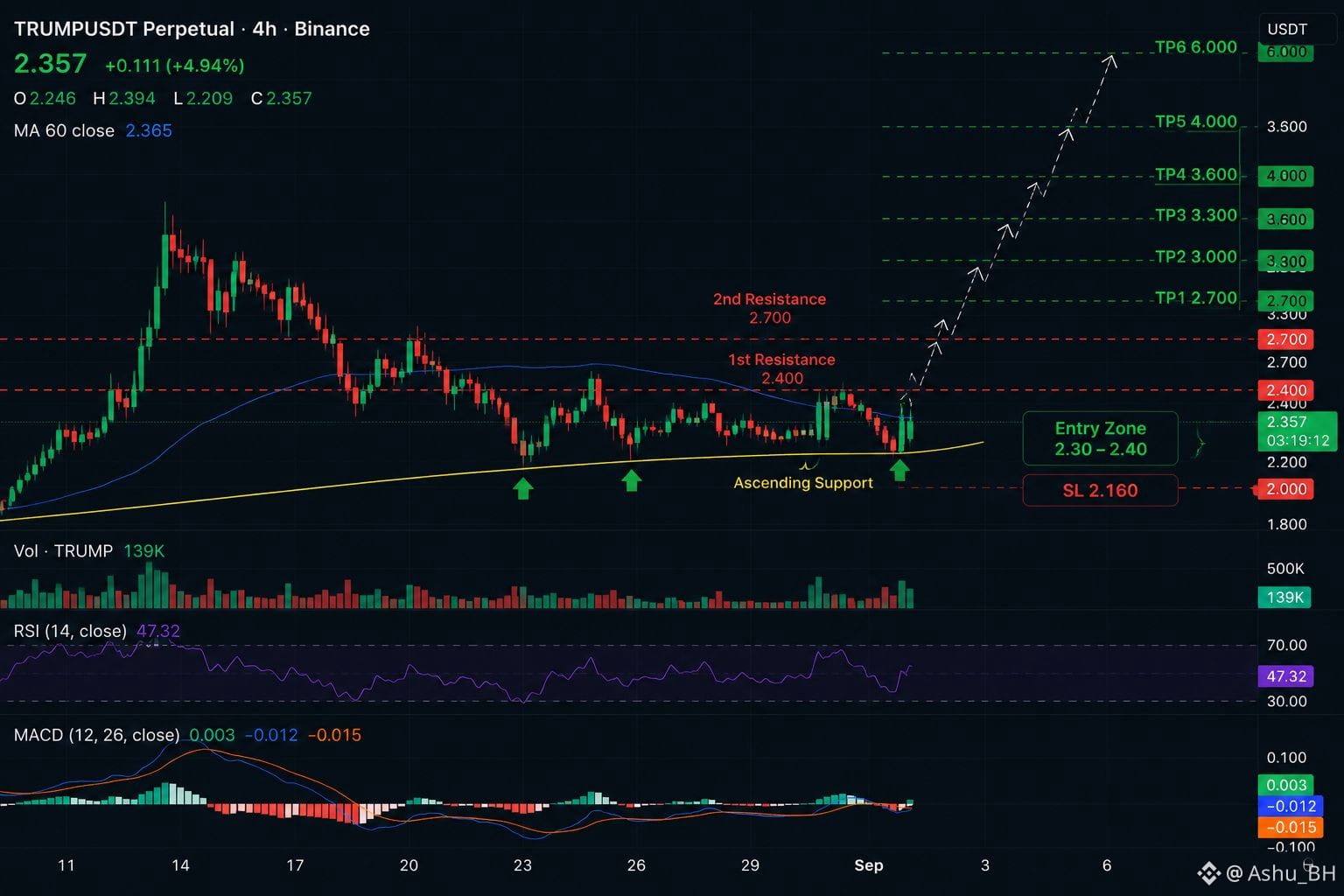Open the Vol · TRUMP indicator legend
Screen dimensions: 1344x896
(x=63, y=550)
